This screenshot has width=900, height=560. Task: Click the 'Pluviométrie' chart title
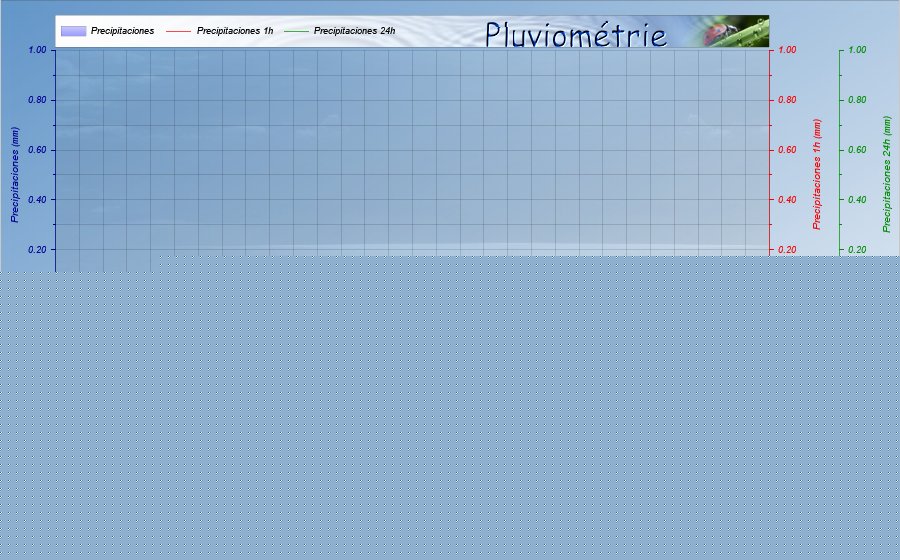pos(576,34)
